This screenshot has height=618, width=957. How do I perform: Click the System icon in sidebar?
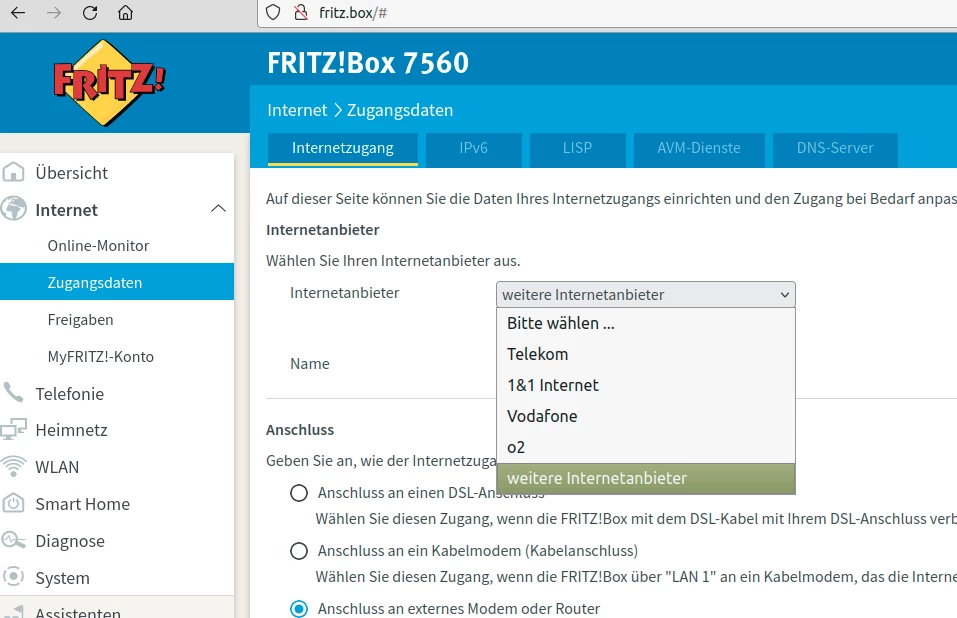click(13, 577)
